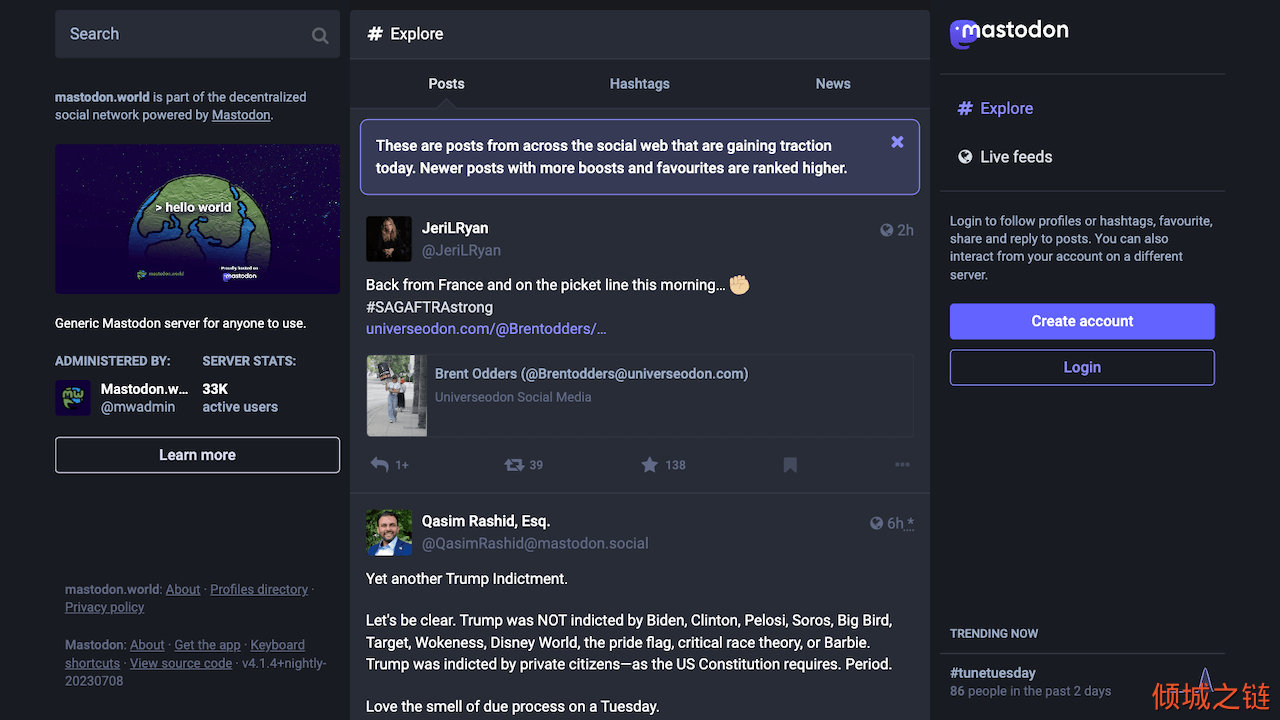
Task: Open the Keyboard shortcuts link
Action: pos(185,654)
